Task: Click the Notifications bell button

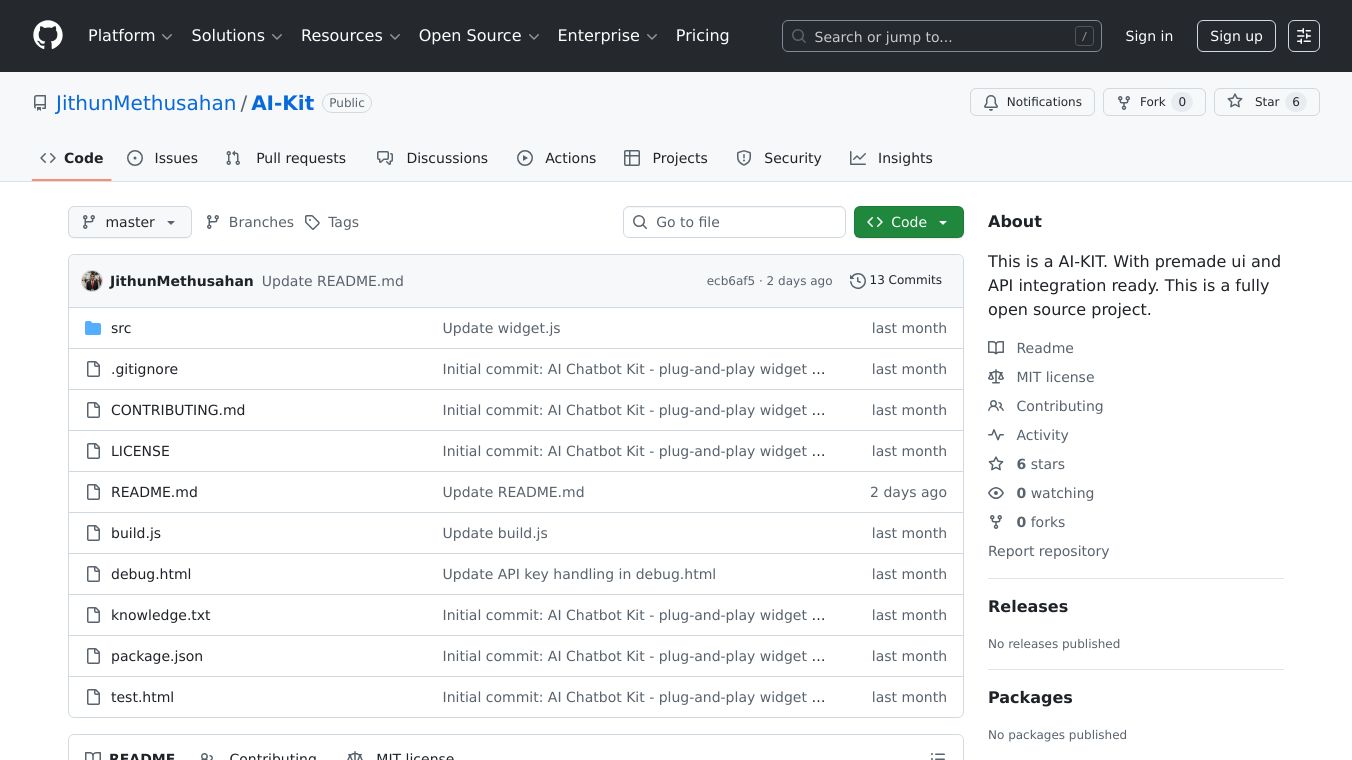Action: (x=1032, y=102)
